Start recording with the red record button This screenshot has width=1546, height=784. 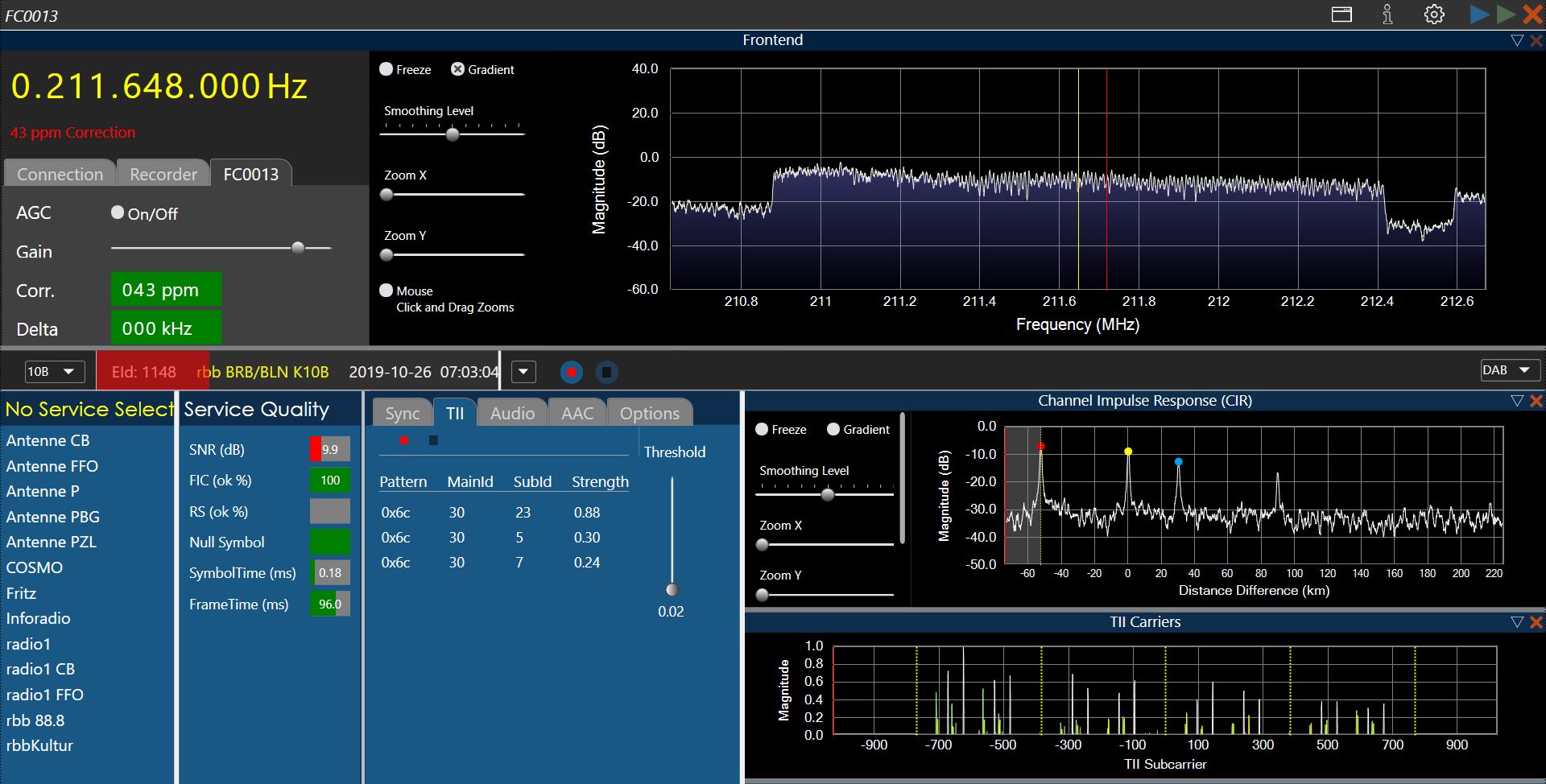coord(571,372)
